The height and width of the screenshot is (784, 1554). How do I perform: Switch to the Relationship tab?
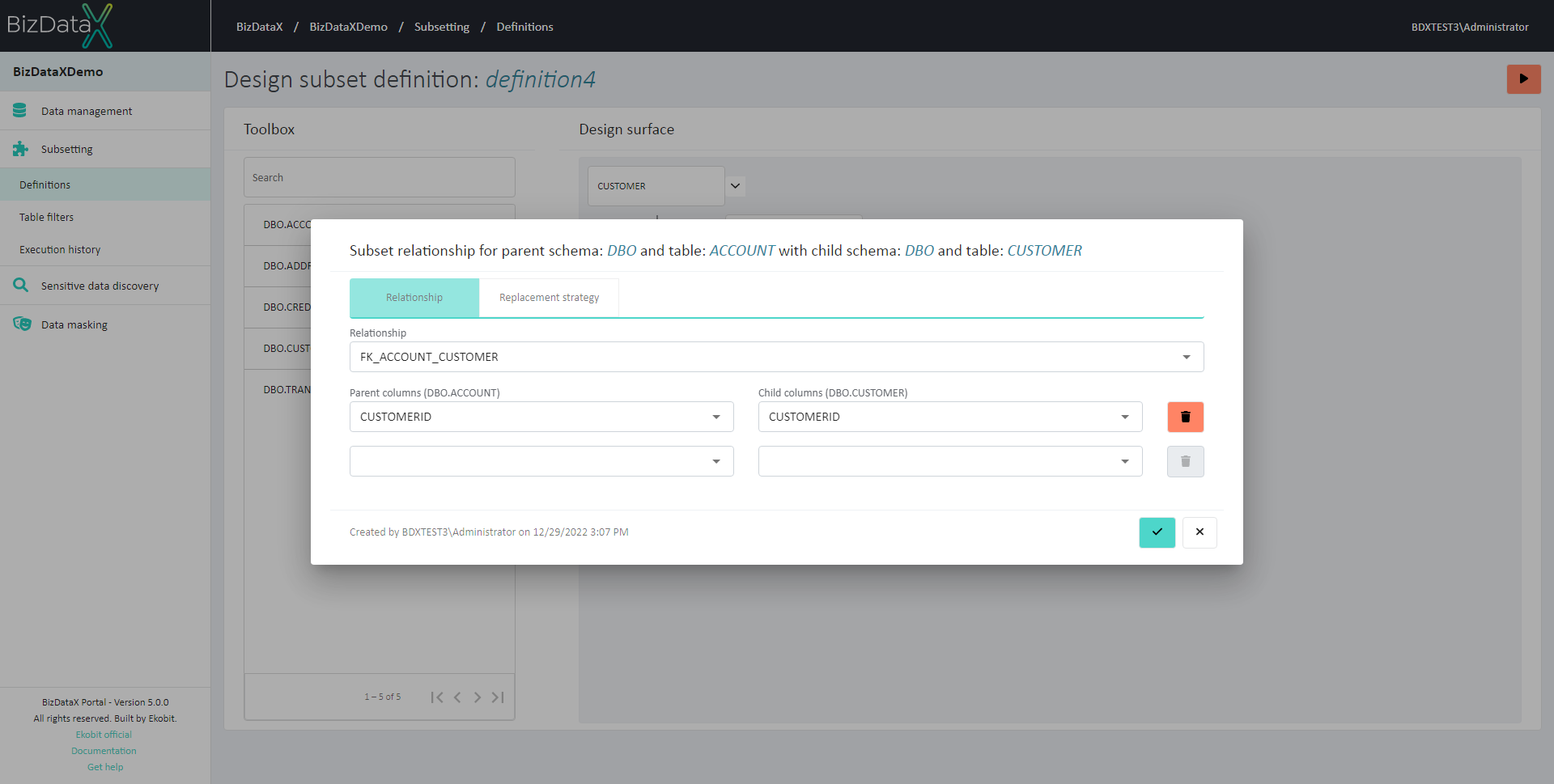click(414, 298)
